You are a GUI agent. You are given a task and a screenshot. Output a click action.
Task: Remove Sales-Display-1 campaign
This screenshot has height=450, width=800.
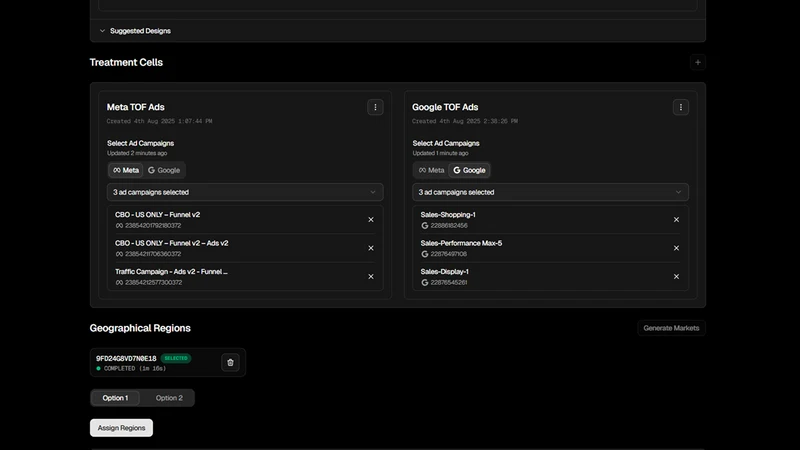tap(676, 277)
